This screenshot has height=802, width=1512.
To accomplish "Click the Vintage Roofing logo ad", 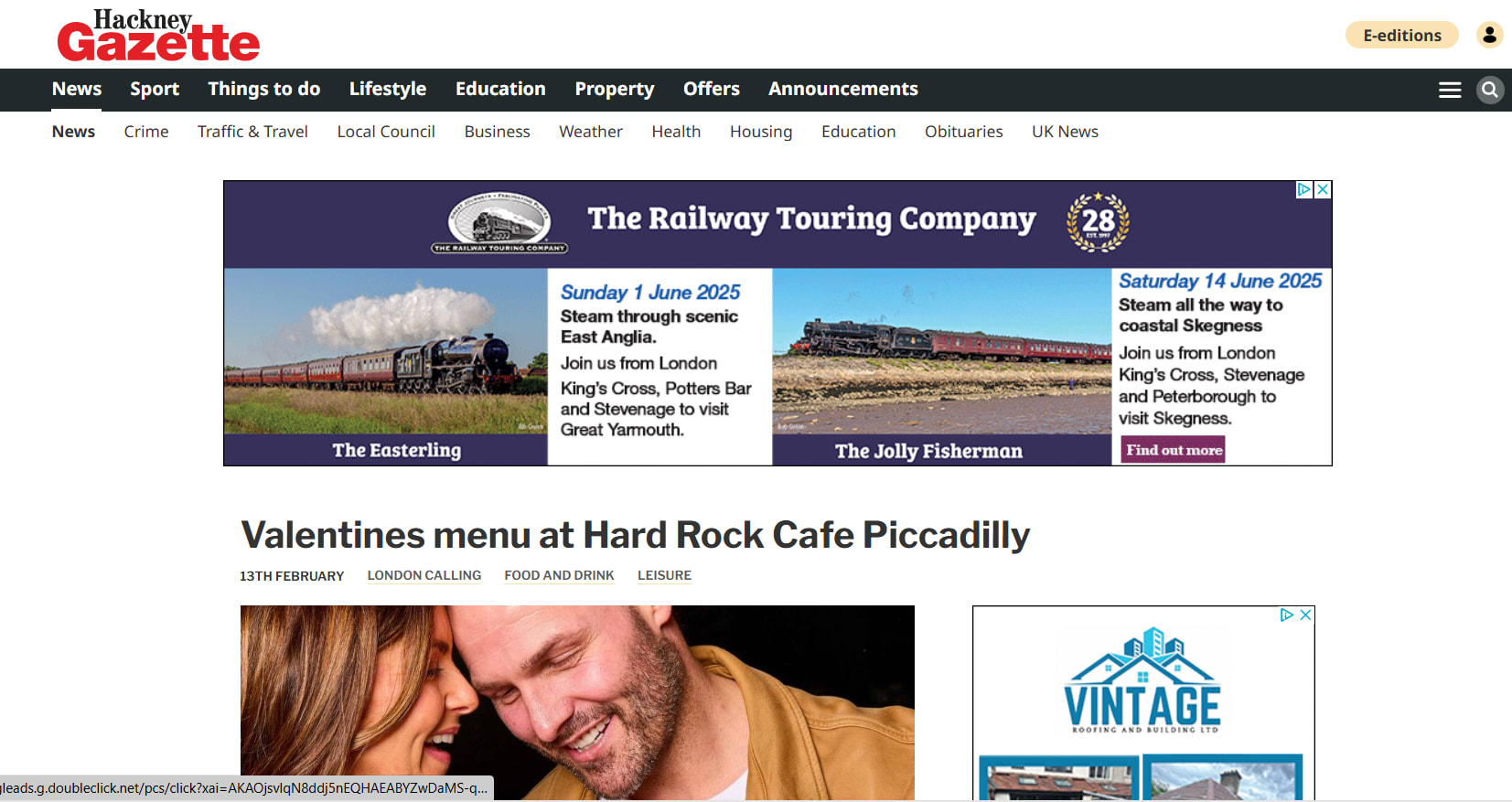I will click(x=1142, y=680).
